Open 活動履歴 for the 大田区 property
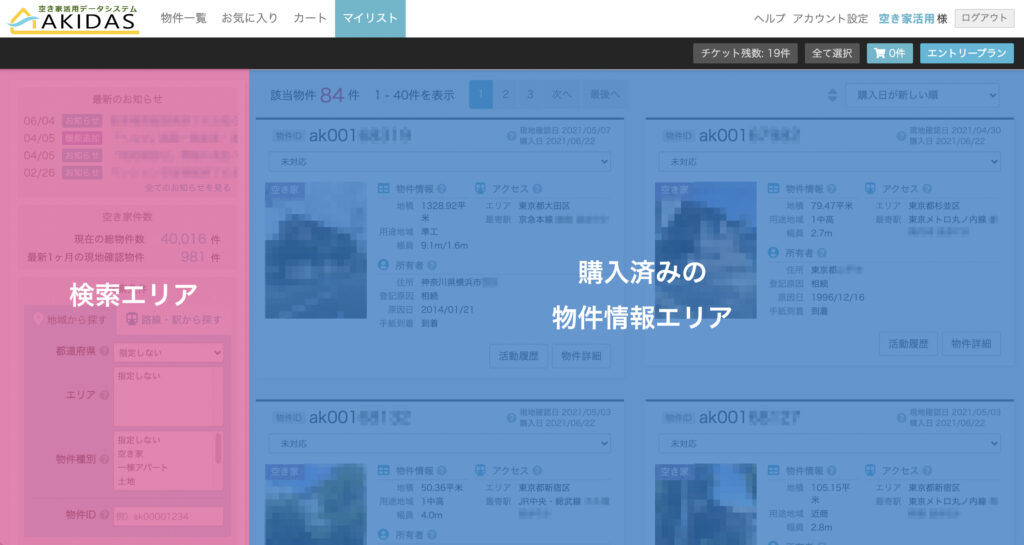This screenshot has height=545, width=1024. pos(519,356)
